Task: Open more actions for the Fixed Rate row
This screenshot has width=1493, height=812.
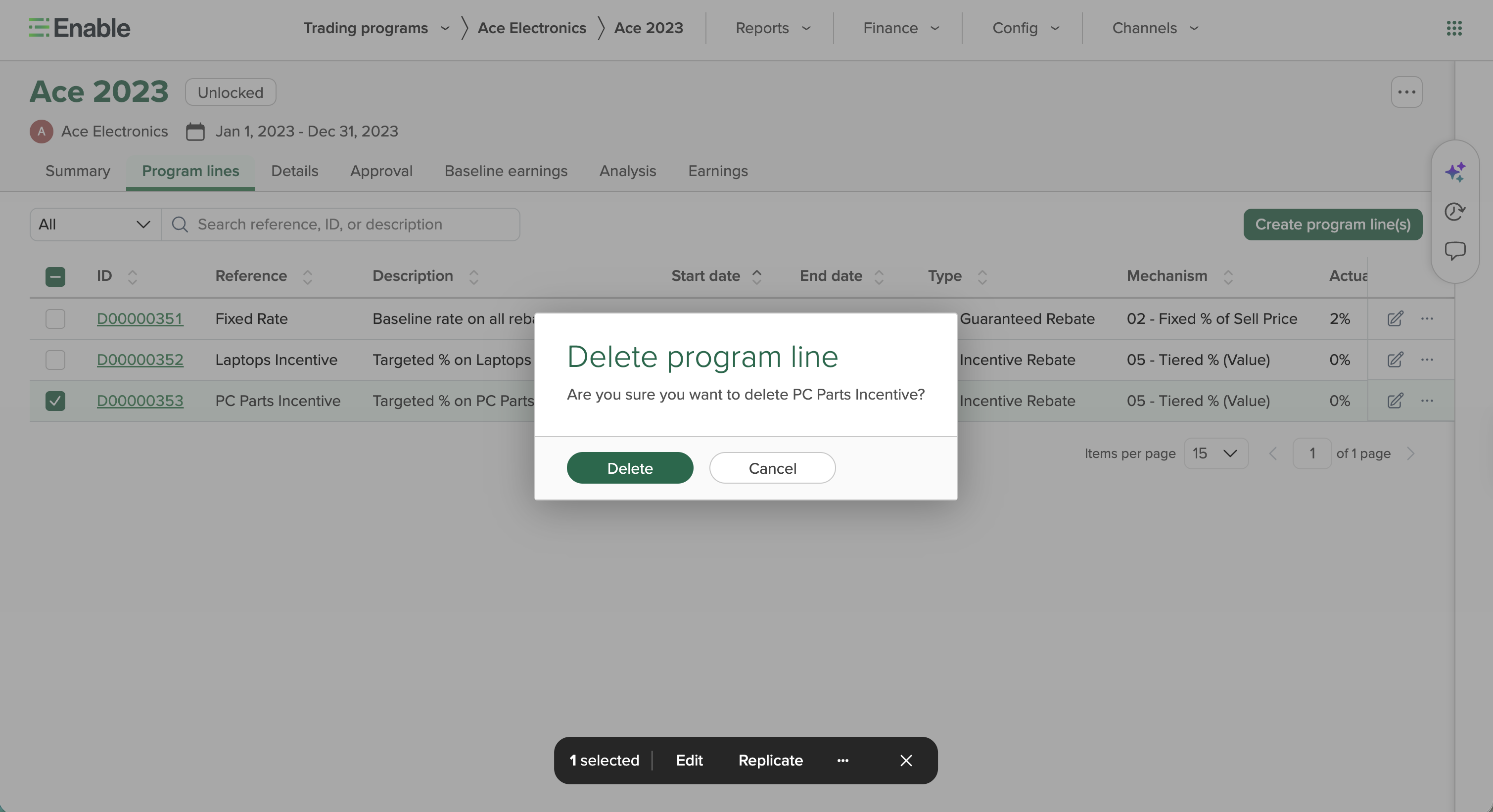Action: (1427, 318)
